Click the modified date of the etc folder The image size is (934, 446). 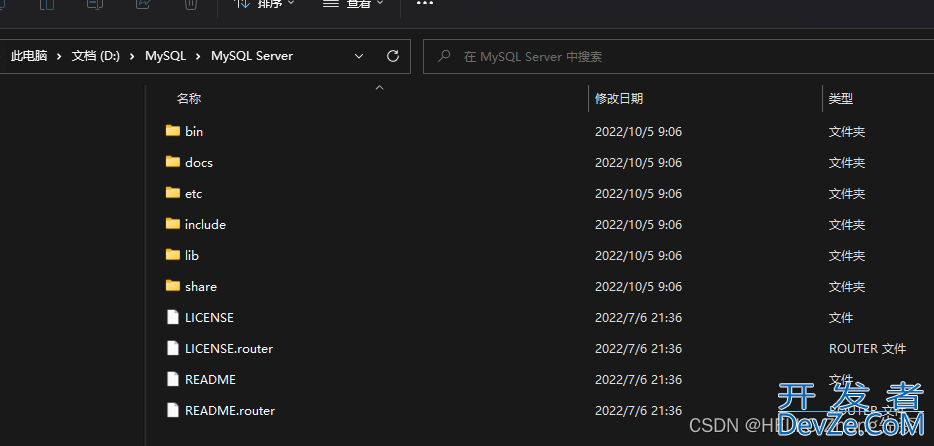pos(639,194)
